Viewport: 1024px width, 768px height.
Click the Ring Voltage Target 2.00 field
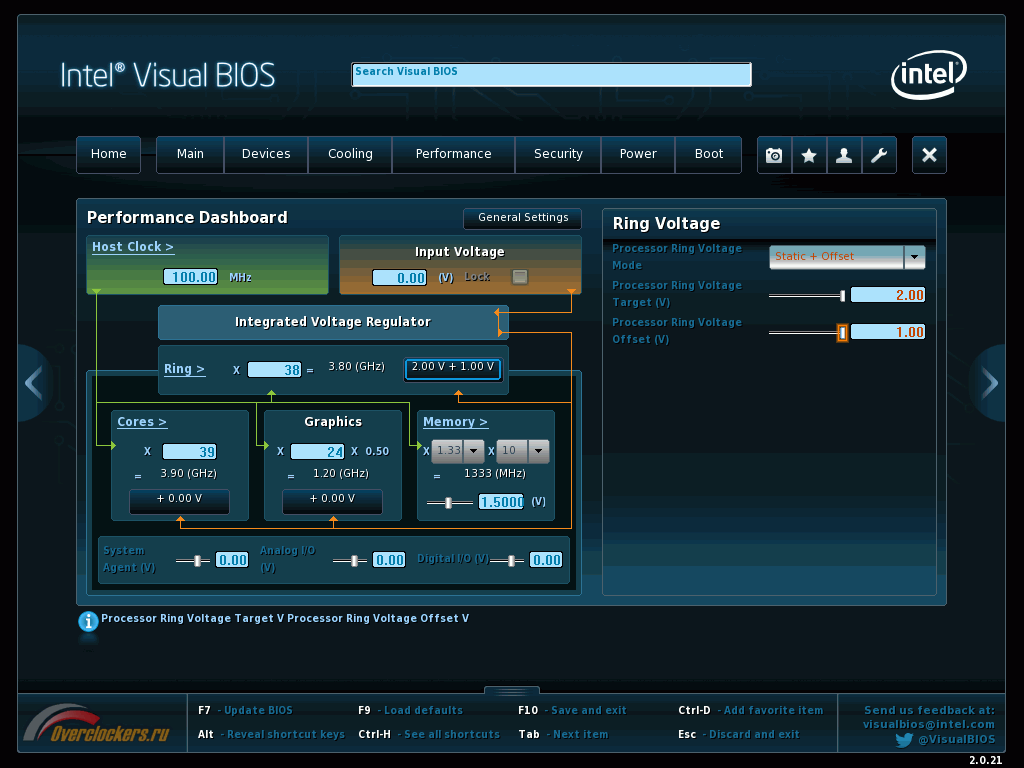[888, 295]
